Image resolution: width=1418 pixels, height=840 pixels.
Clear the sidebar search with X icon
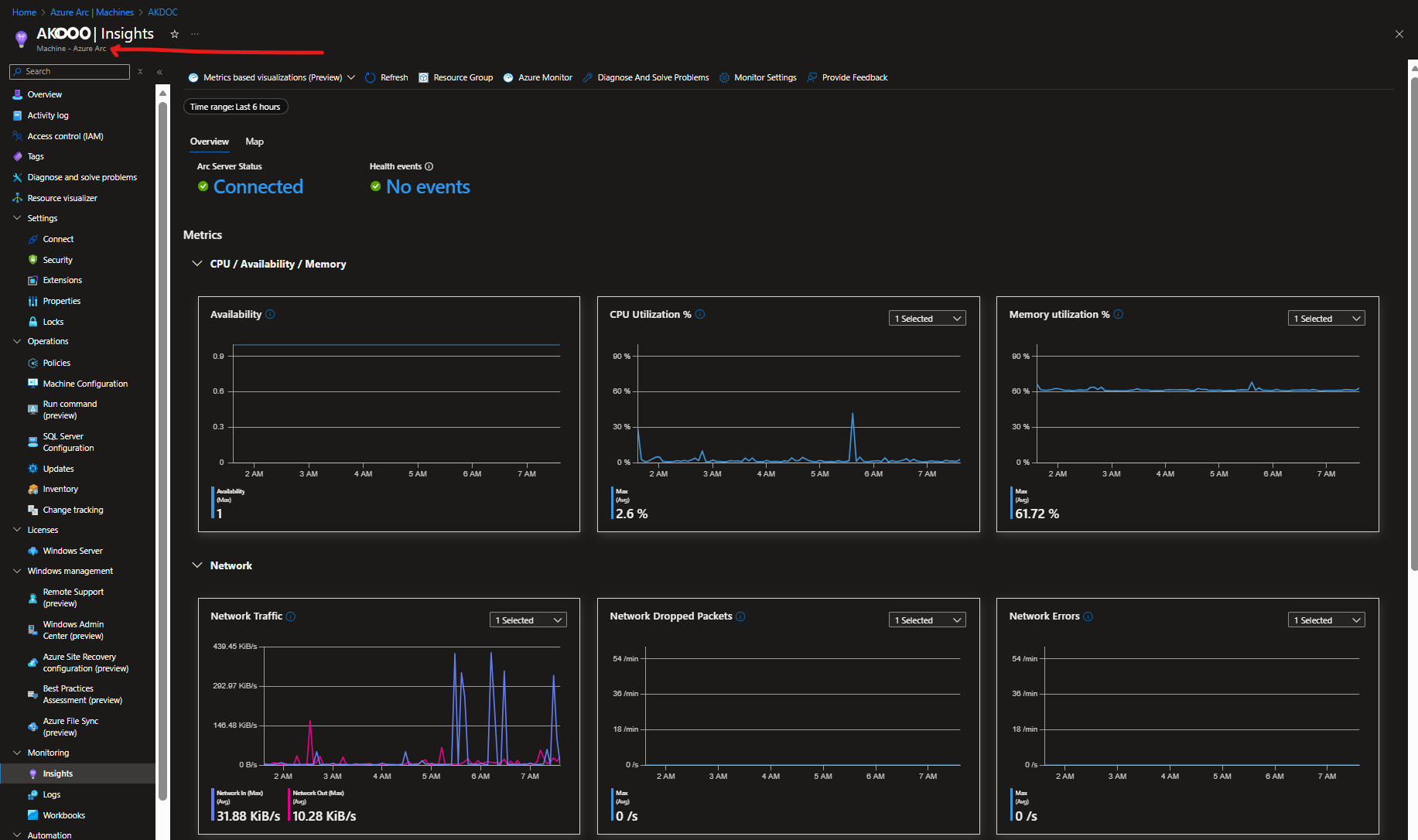coord(140,71)
